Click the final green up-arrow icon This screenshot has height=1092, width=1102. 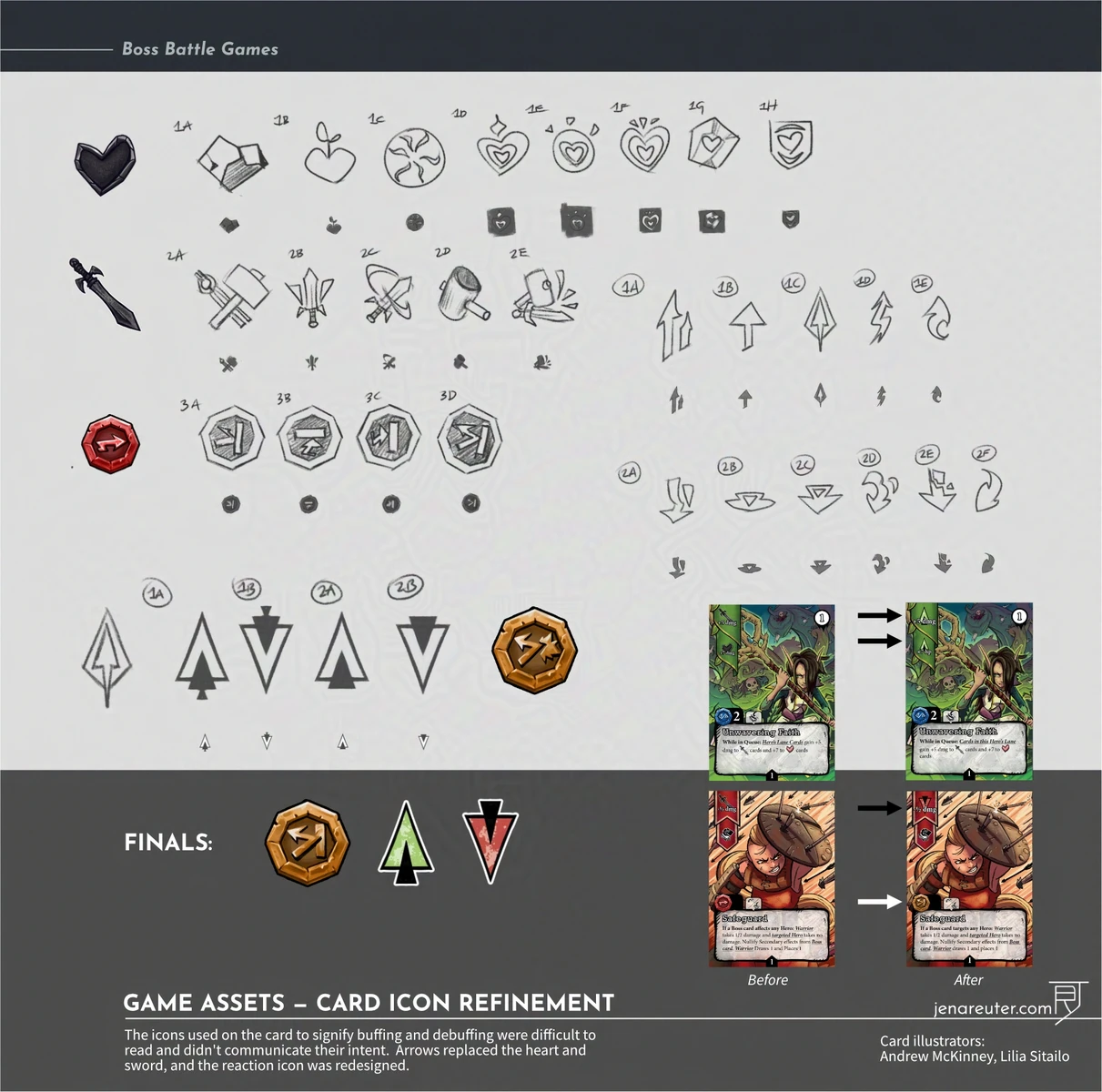pyautogui.click(x=406, y=843)
